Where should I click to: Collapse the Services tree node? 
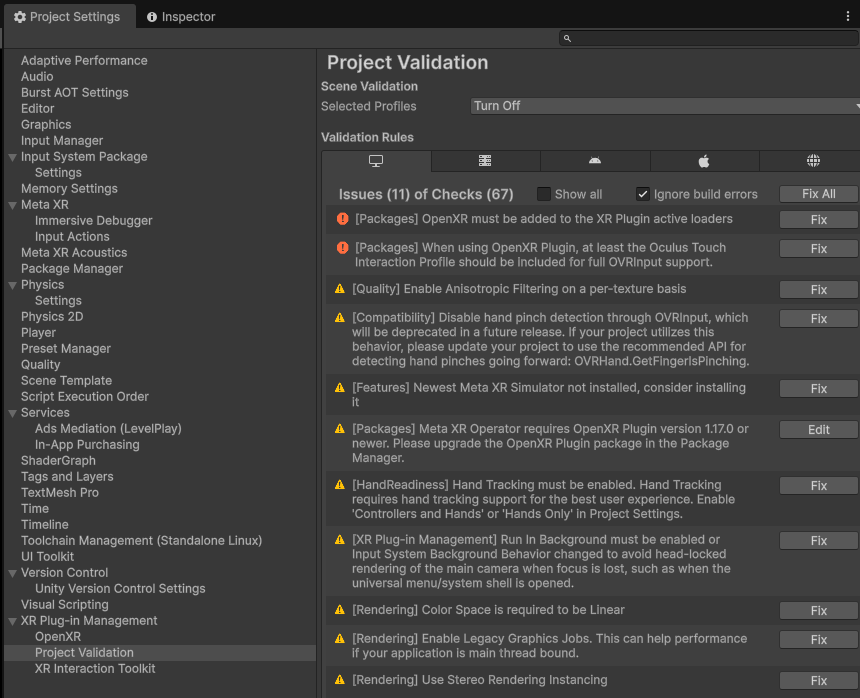[x=12, y=413]
